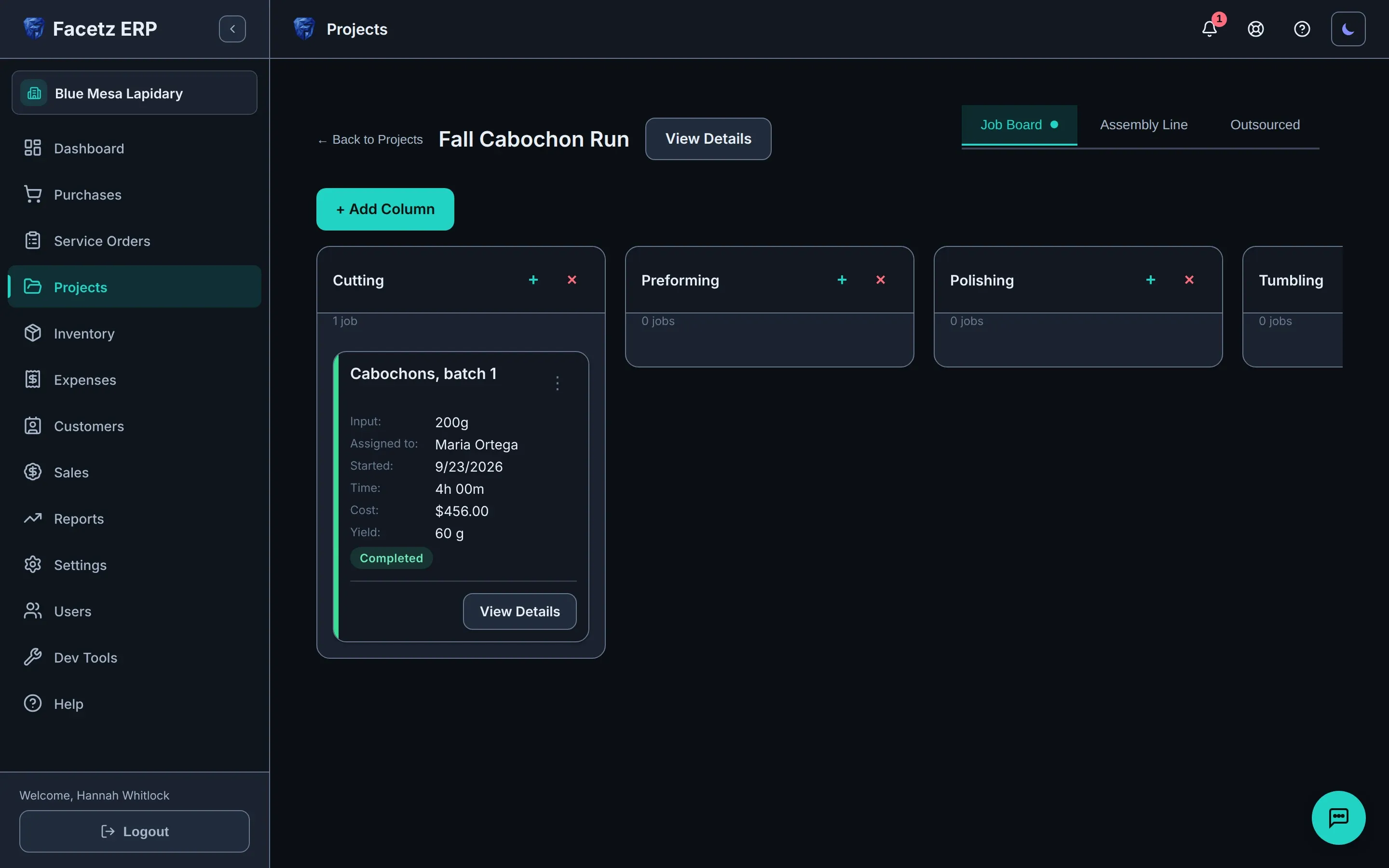Click View Details beside Fall Cabochon Run

pyautogui.click(x=708, y=139)
